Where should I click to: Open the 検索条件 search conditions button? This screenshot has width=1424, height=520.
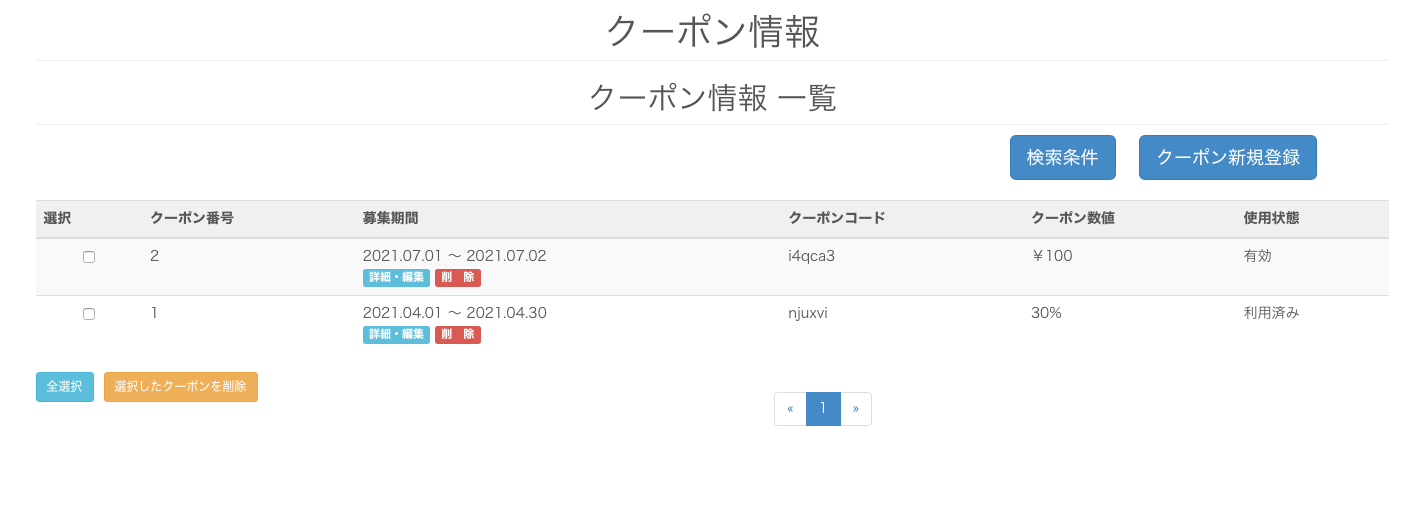coord(1062,158)
